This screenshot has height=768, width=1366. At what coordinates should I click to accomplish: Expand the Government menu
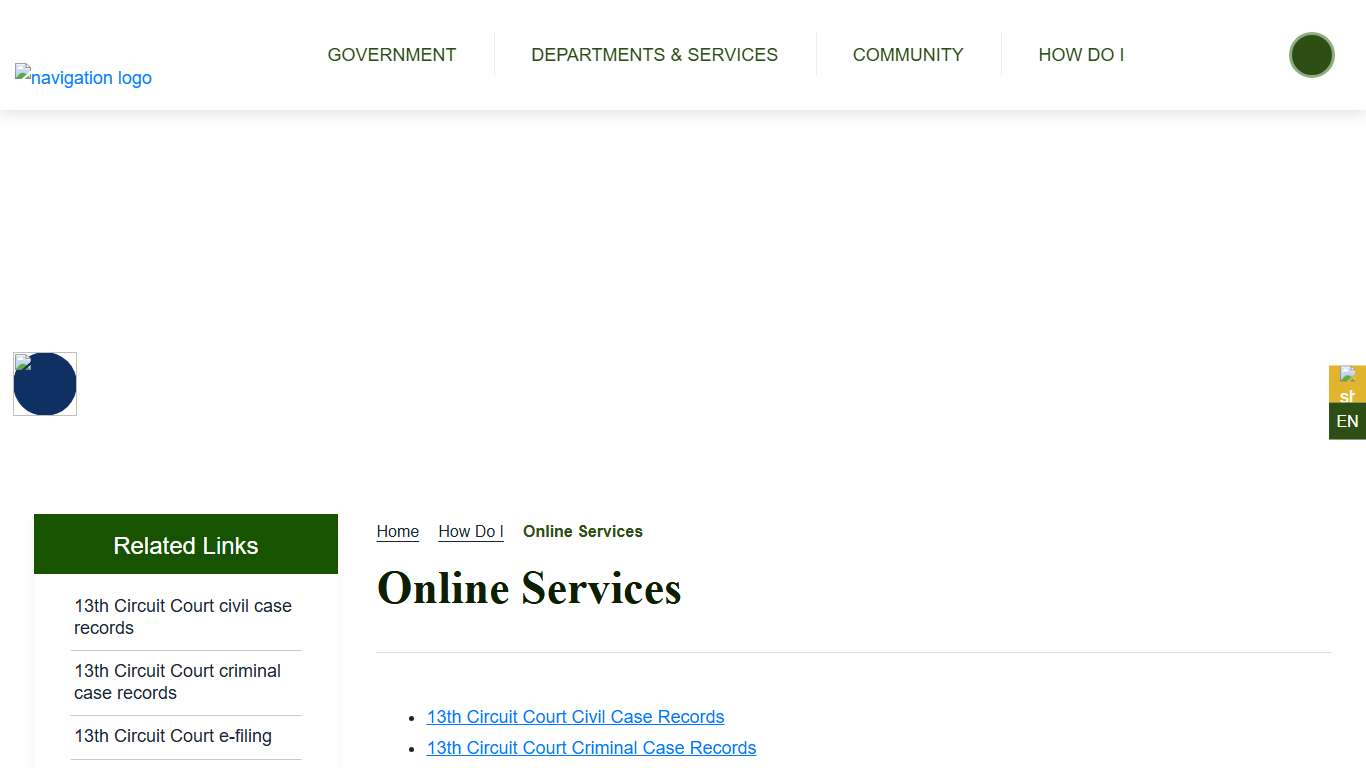[x=391, y=55]
